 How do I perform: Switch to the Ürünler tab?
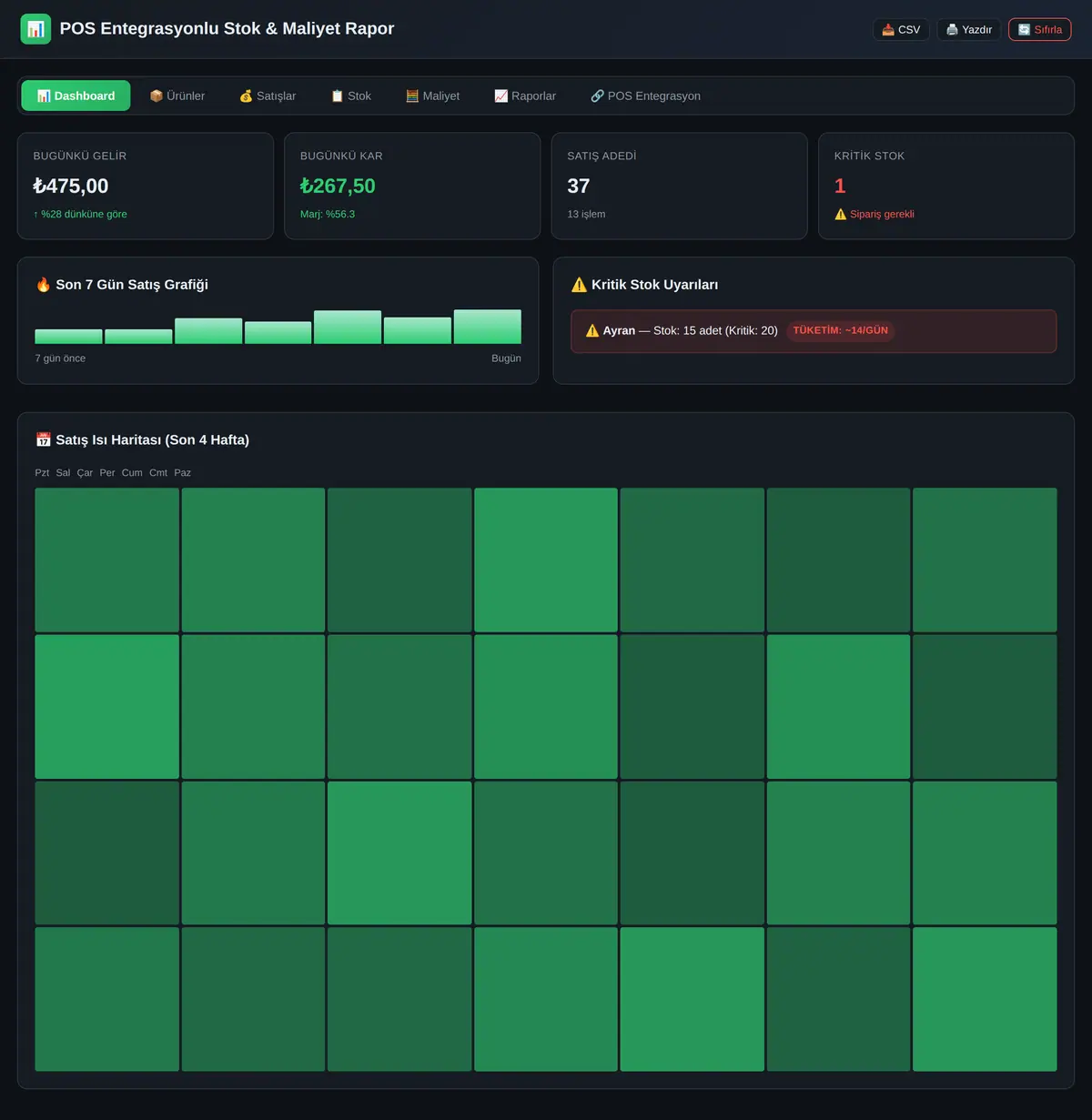click(x=177, y=96)
